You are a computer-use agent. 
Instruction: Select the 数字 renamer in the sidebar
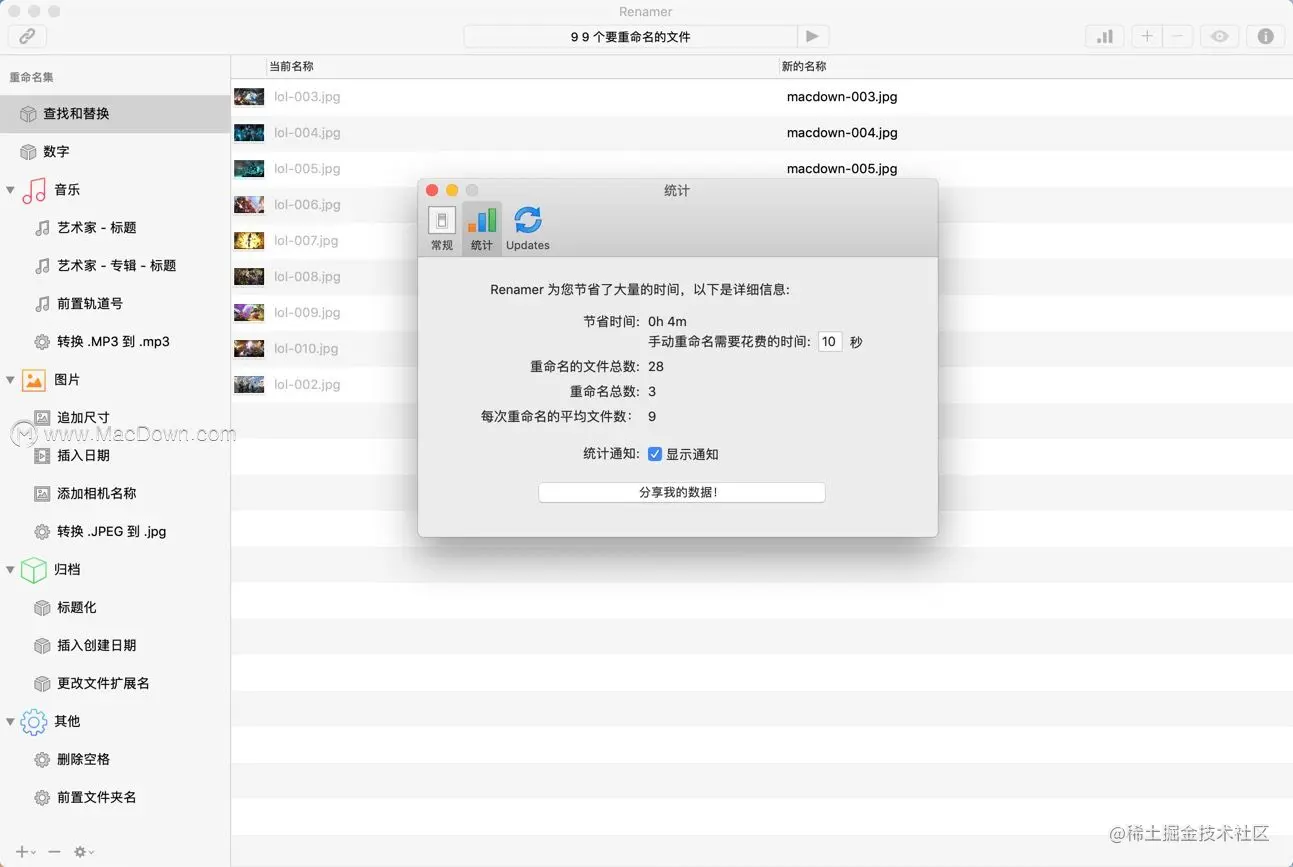(115, 152)
